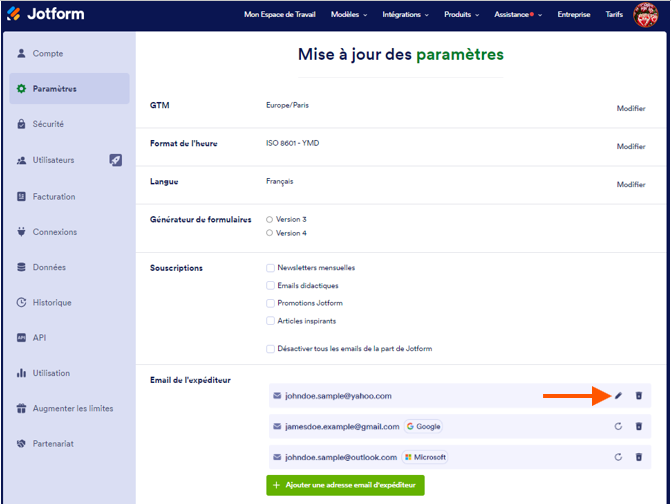671x504 pixels.
Task: Expand the Assistance dropdown menu
Action: (x=518, y=15)
